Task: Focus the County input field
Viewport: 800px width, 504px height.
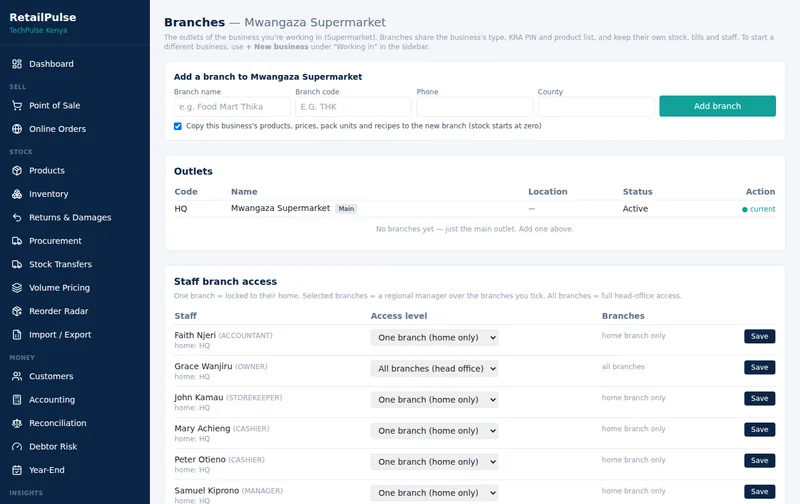Action: (x=596, y=107)
